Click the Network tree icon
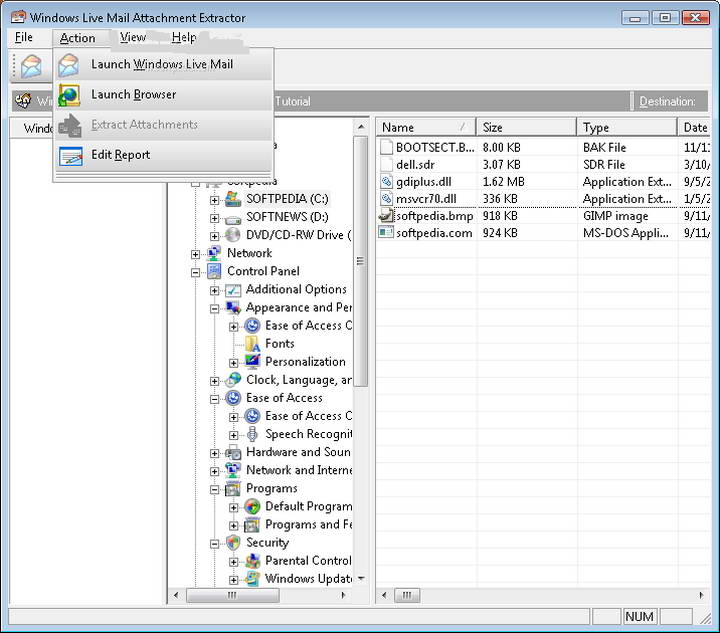The image size is (720, 633). pyautogui.click(x=214, y=253)
